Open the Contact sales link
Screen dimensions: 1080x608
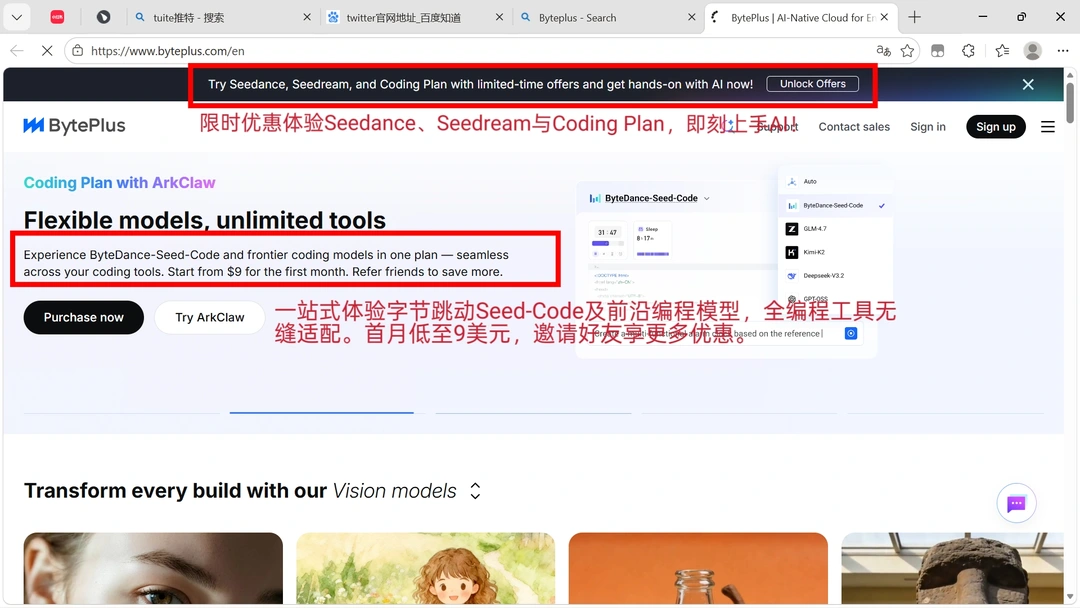pyautogui.click(x=854, y=127)
